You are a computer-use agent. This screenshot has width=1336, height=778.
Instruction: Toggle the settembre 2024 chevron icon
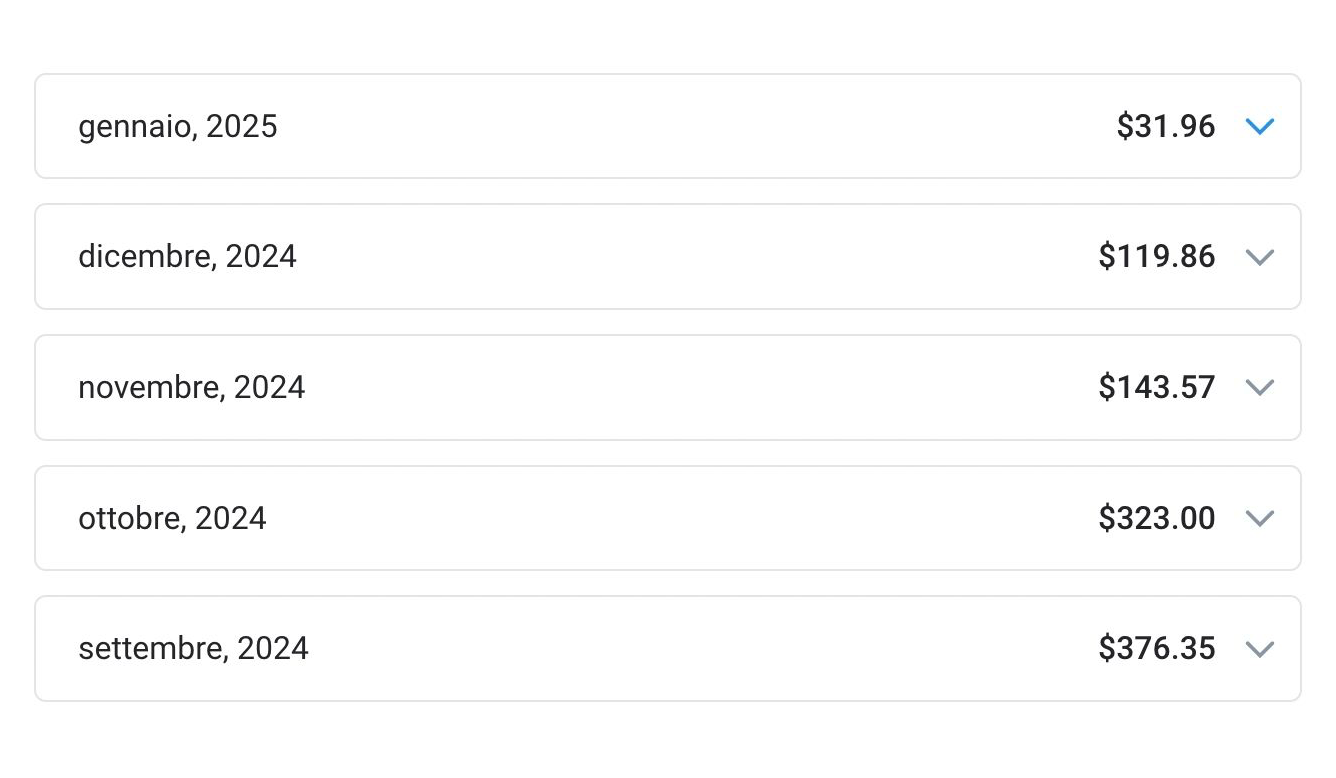click(x=1260, y=649)
